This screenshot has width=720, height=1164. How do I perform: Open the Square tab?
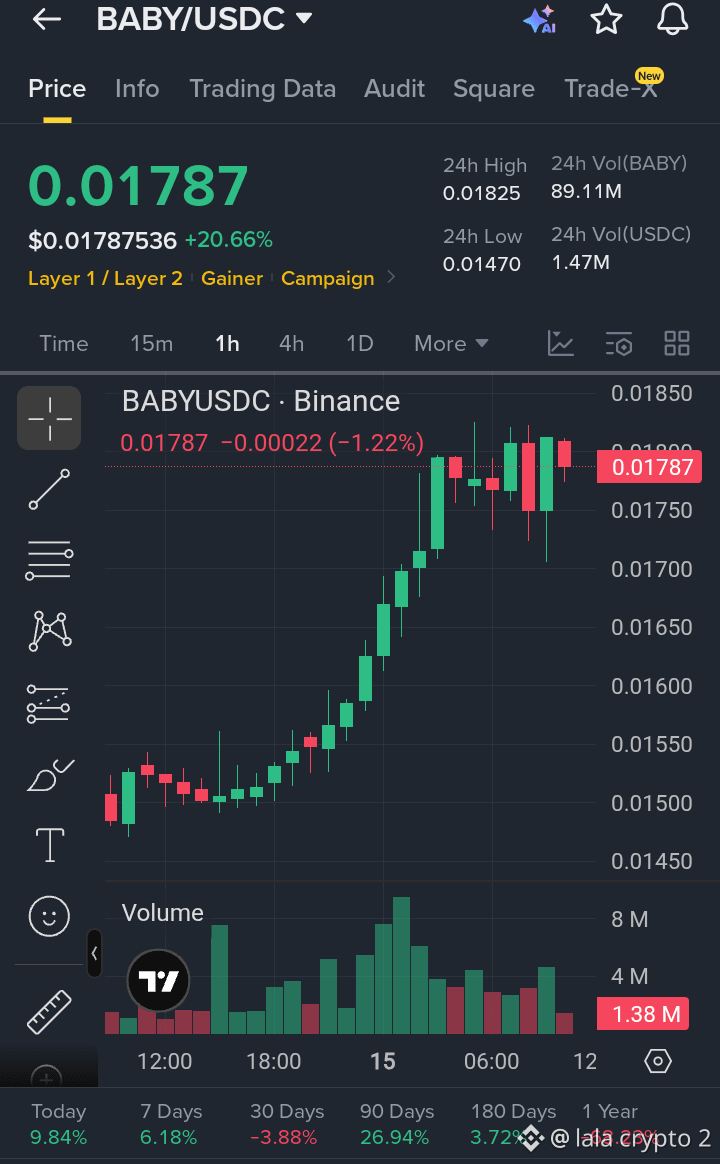coord(494,89)
